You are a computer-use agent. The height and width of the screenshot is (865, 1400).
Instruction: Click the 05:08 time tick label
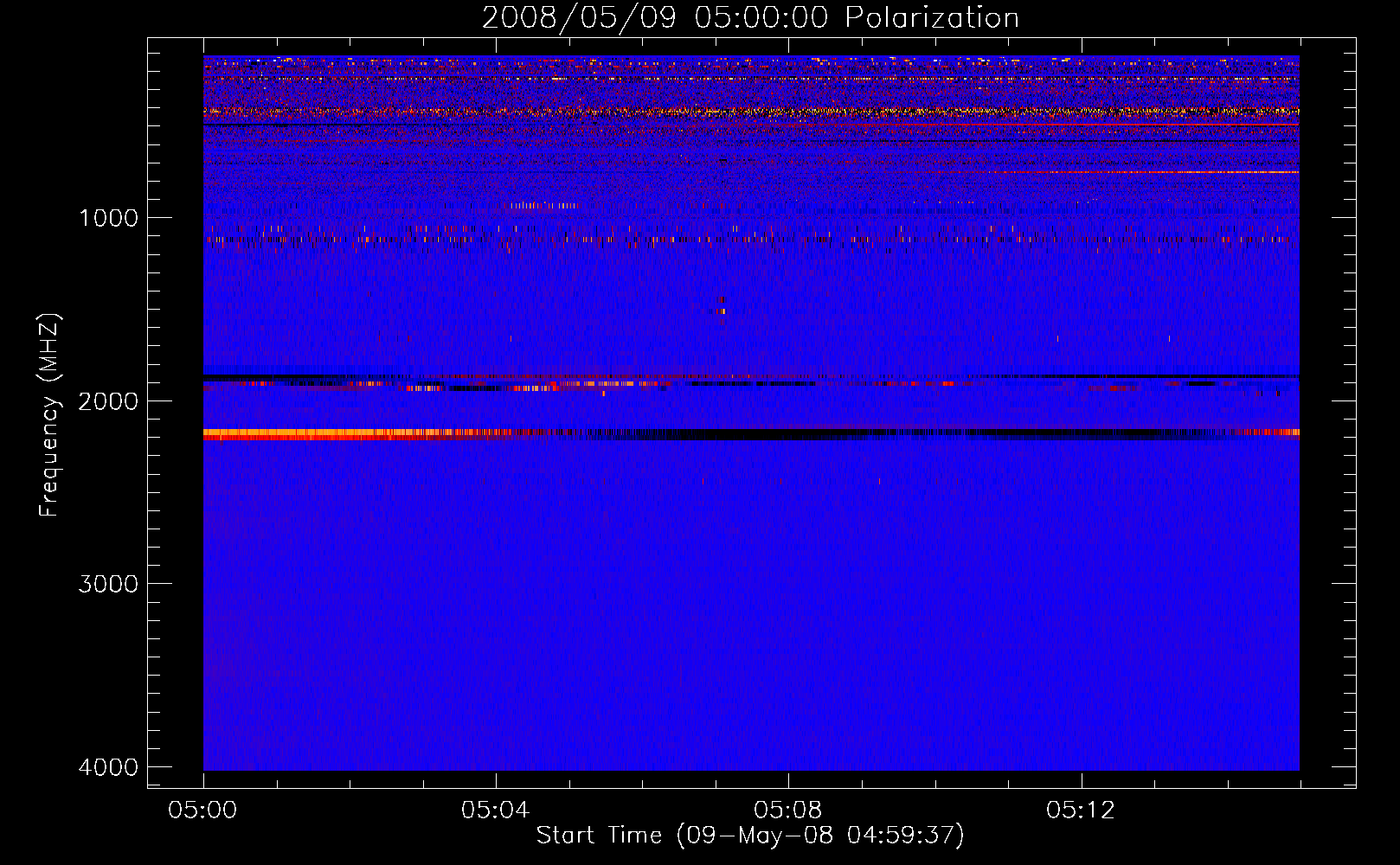tap(788, 811)
